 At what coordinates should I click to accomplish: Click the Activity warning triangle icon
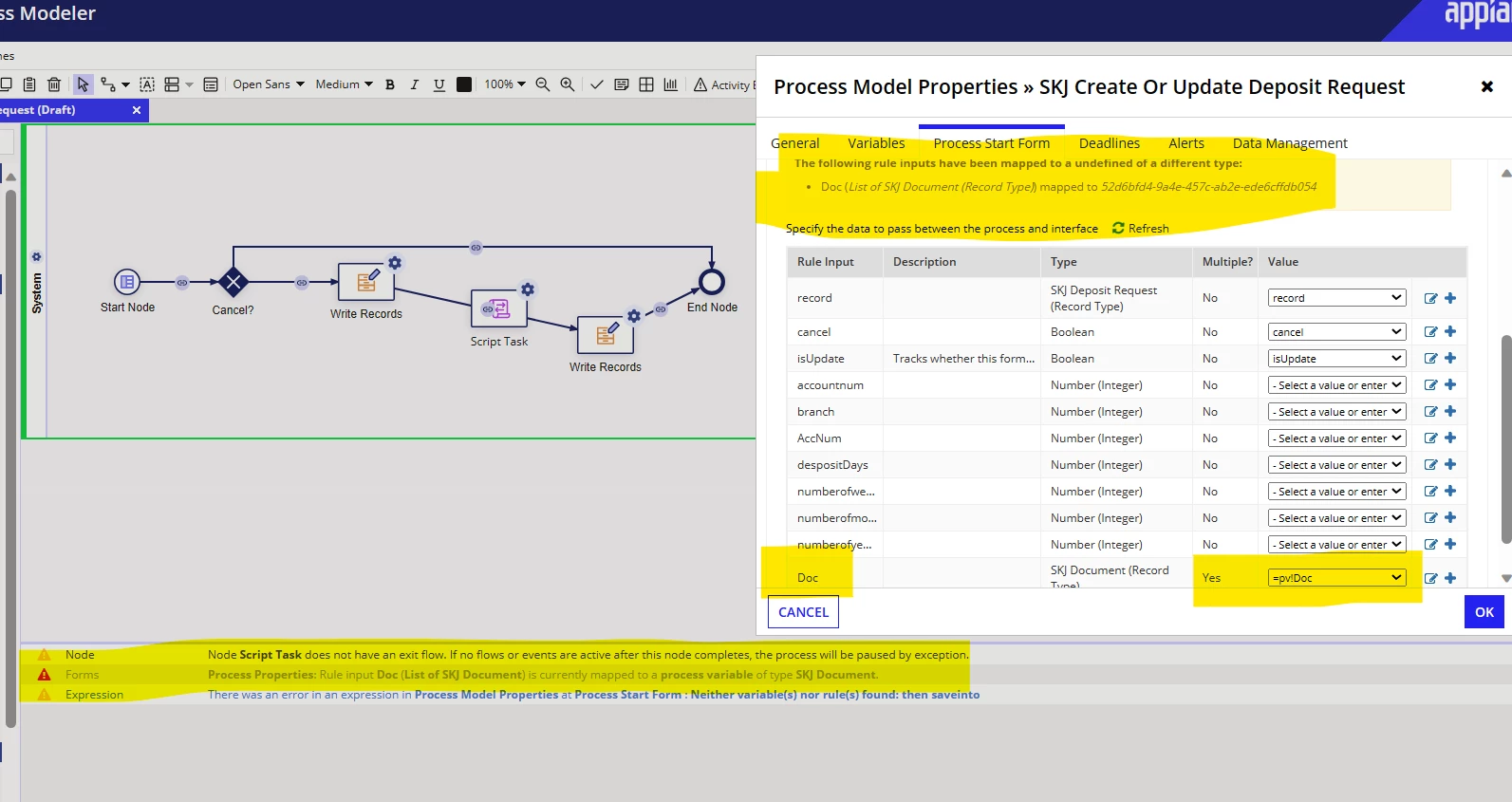point(700,84)
